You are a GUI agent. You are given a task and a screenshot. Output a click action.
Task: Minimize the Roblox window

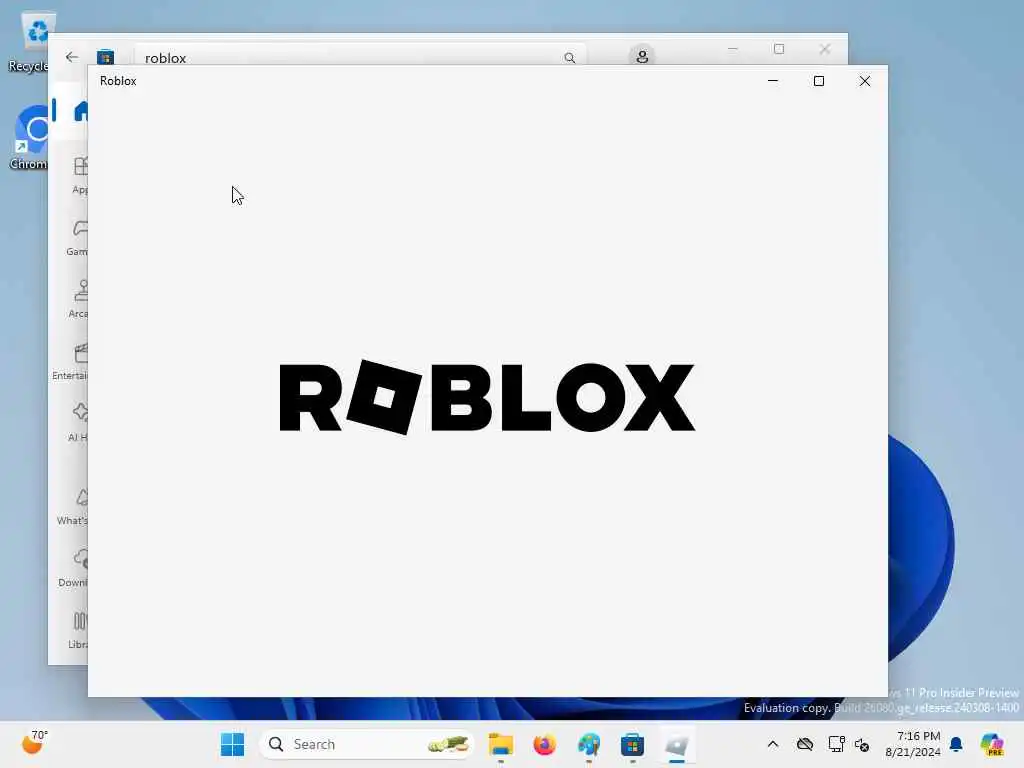(x=773, y=81)
